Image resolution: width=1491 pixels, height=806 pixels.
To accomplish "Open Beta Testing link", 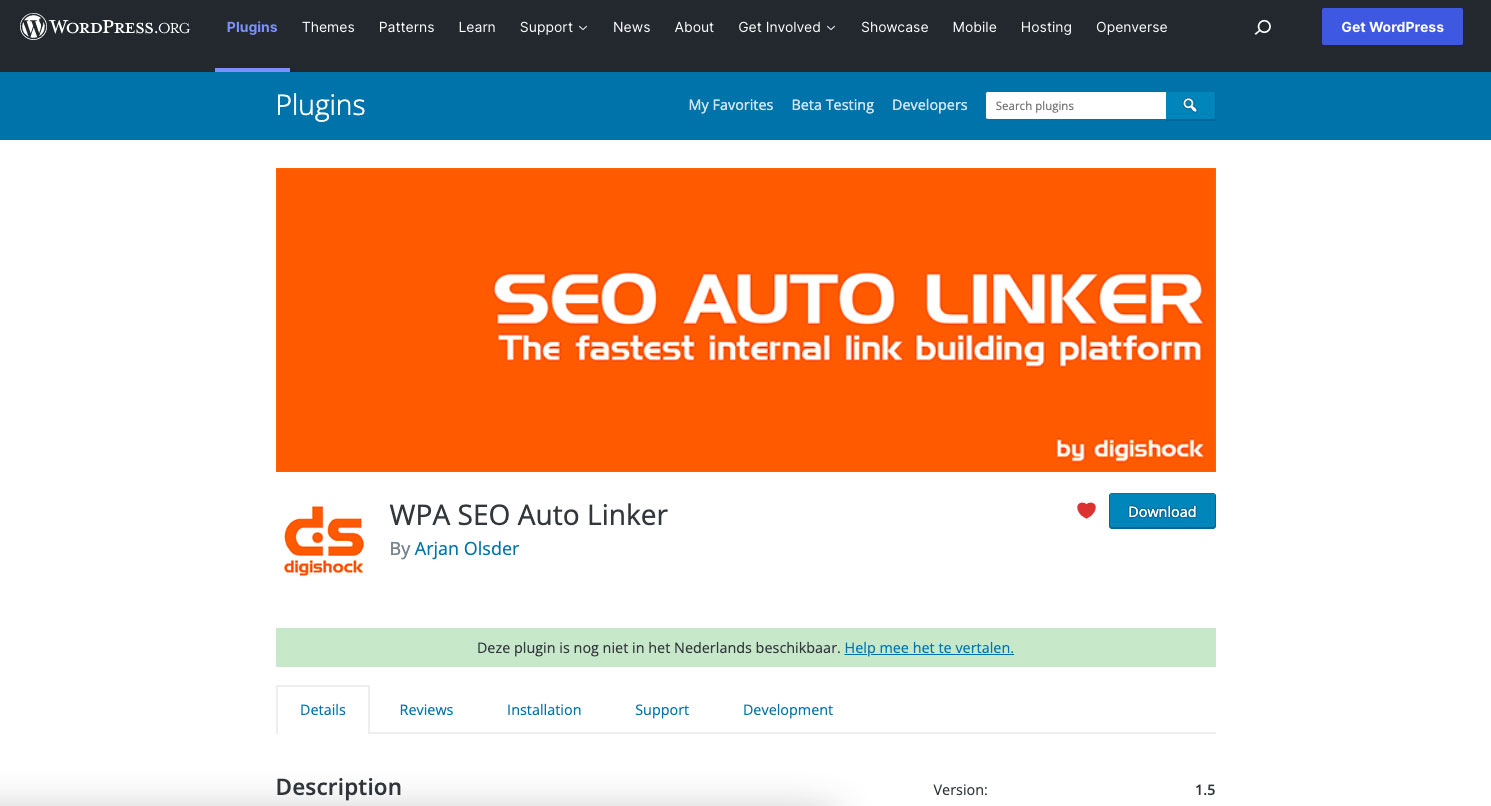I will [x=833, y=105].
